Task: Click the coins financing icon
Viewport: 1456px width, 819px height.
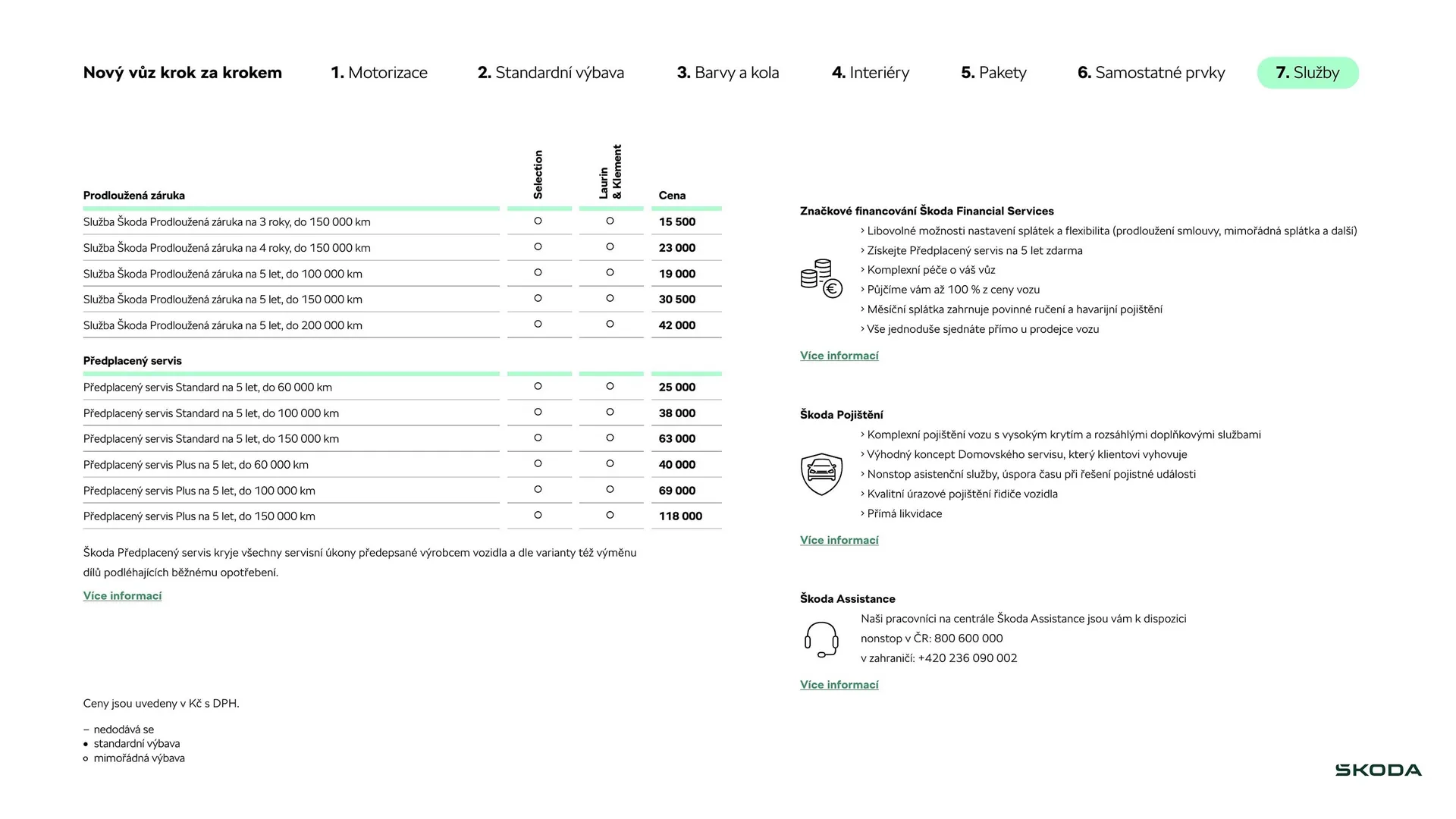Action: click(x=821, y=279)
